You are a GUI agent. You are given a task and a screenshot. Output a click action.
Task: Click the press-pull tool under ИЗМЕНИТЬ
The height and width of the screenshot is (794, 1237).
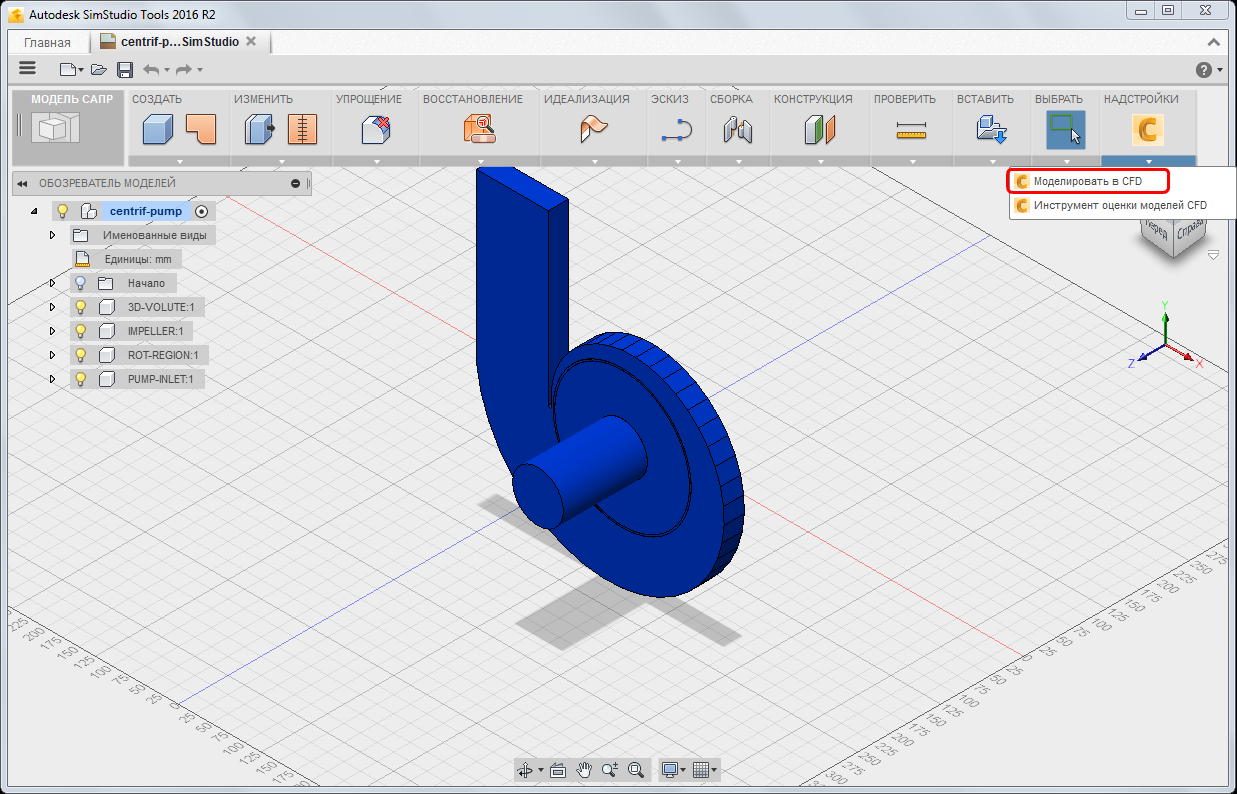pyautogui.click(x=259, y=129)
